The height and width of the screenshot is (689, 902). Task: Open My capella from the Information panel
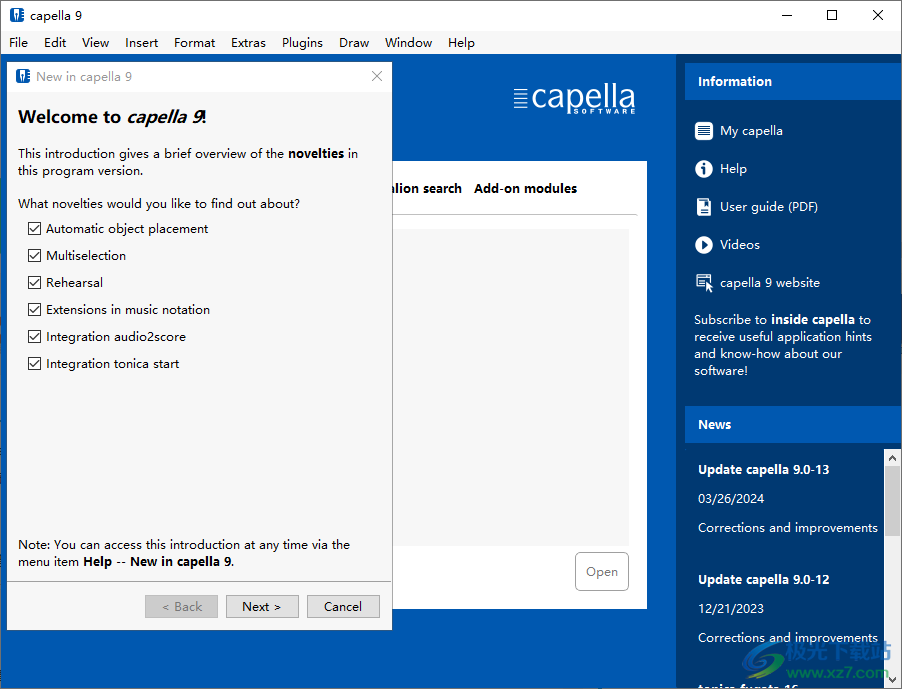coord(704,131)
